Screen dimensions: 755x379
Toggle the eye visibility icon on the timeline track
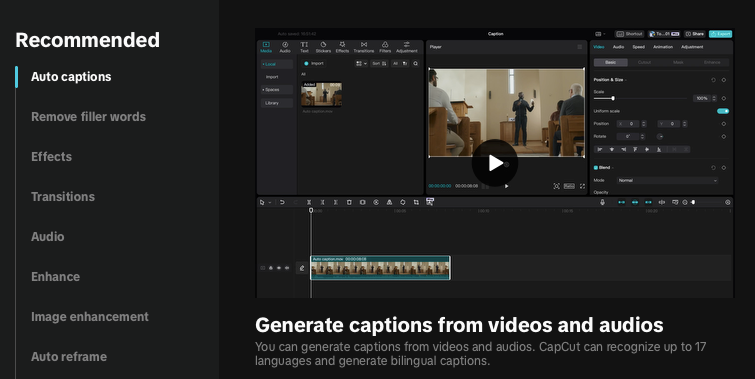(x=279, y=268)
